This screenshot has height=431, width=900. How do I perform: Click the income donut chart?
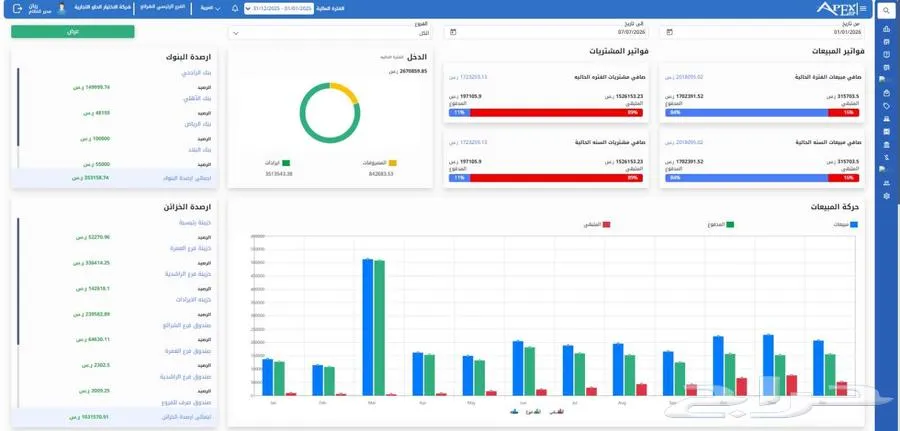[330, 112]
